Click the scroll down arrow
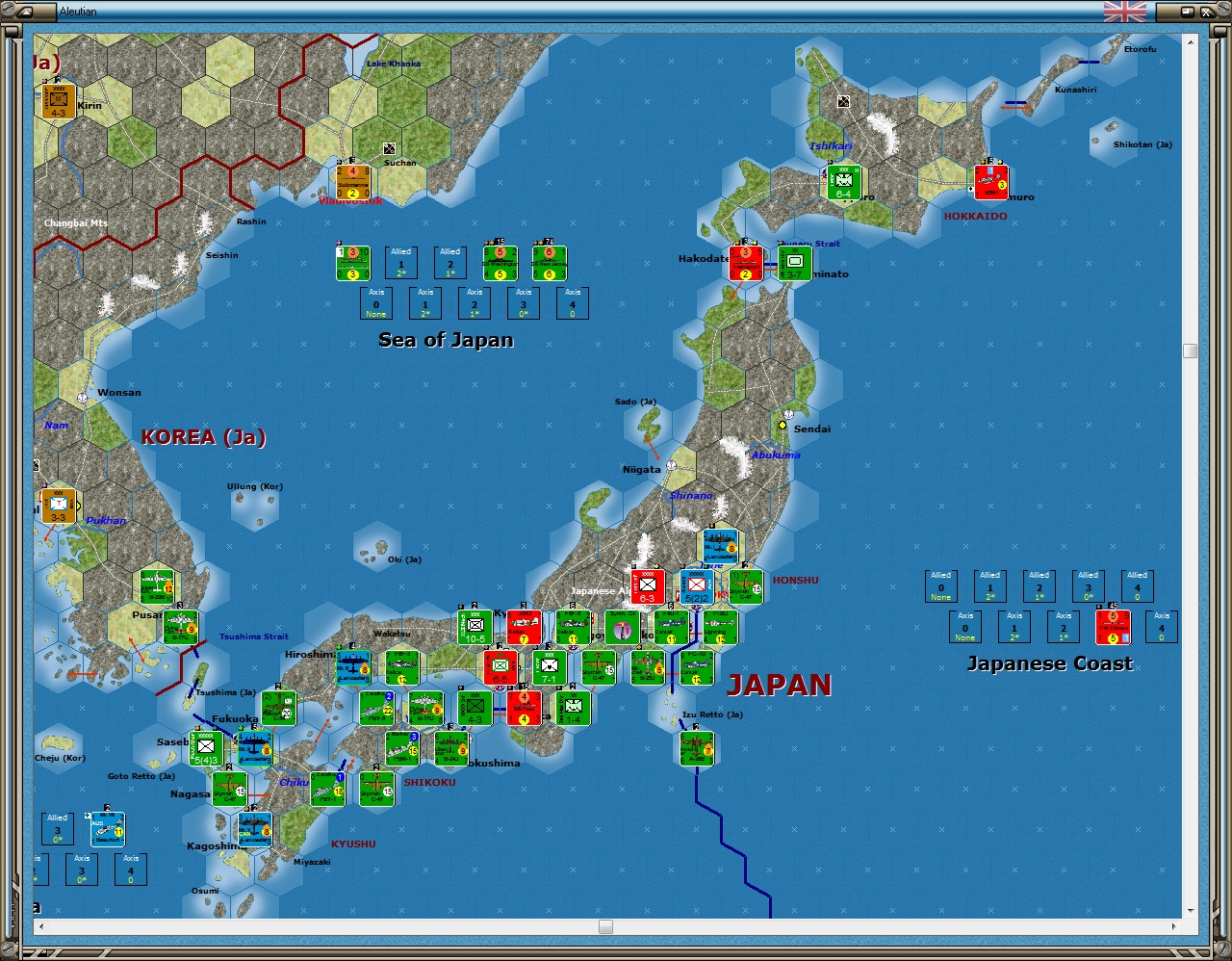The image size is (1232, 961). (1191, 910)
